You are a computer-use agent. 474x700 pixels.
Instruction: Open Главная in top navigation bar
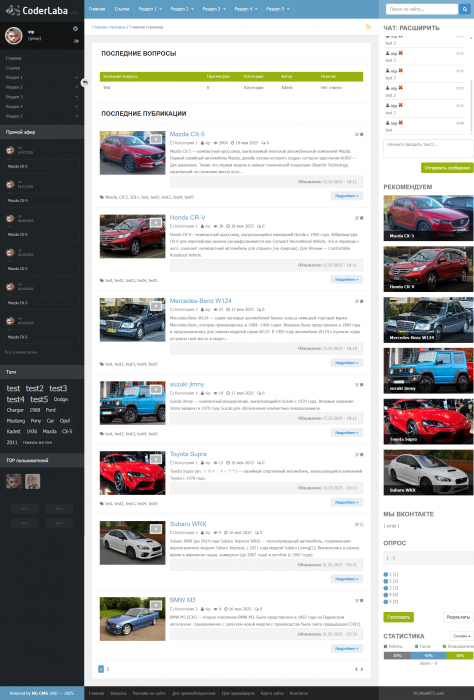[97, 9]
